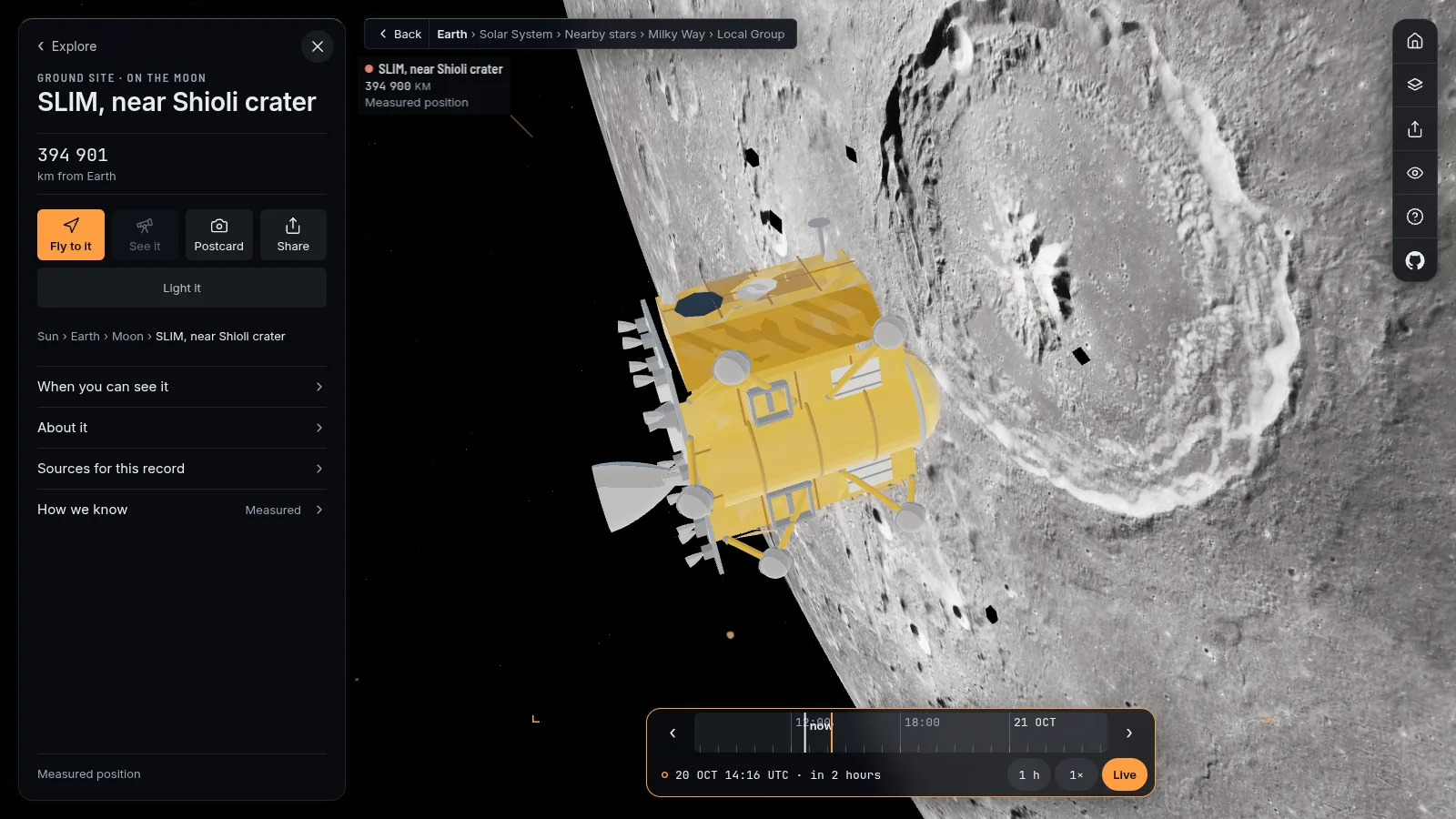The height and width of the screenshot is (819, 1456).
Task: Step timeline backward with left arrow
Action: click(x=672, y=733)
